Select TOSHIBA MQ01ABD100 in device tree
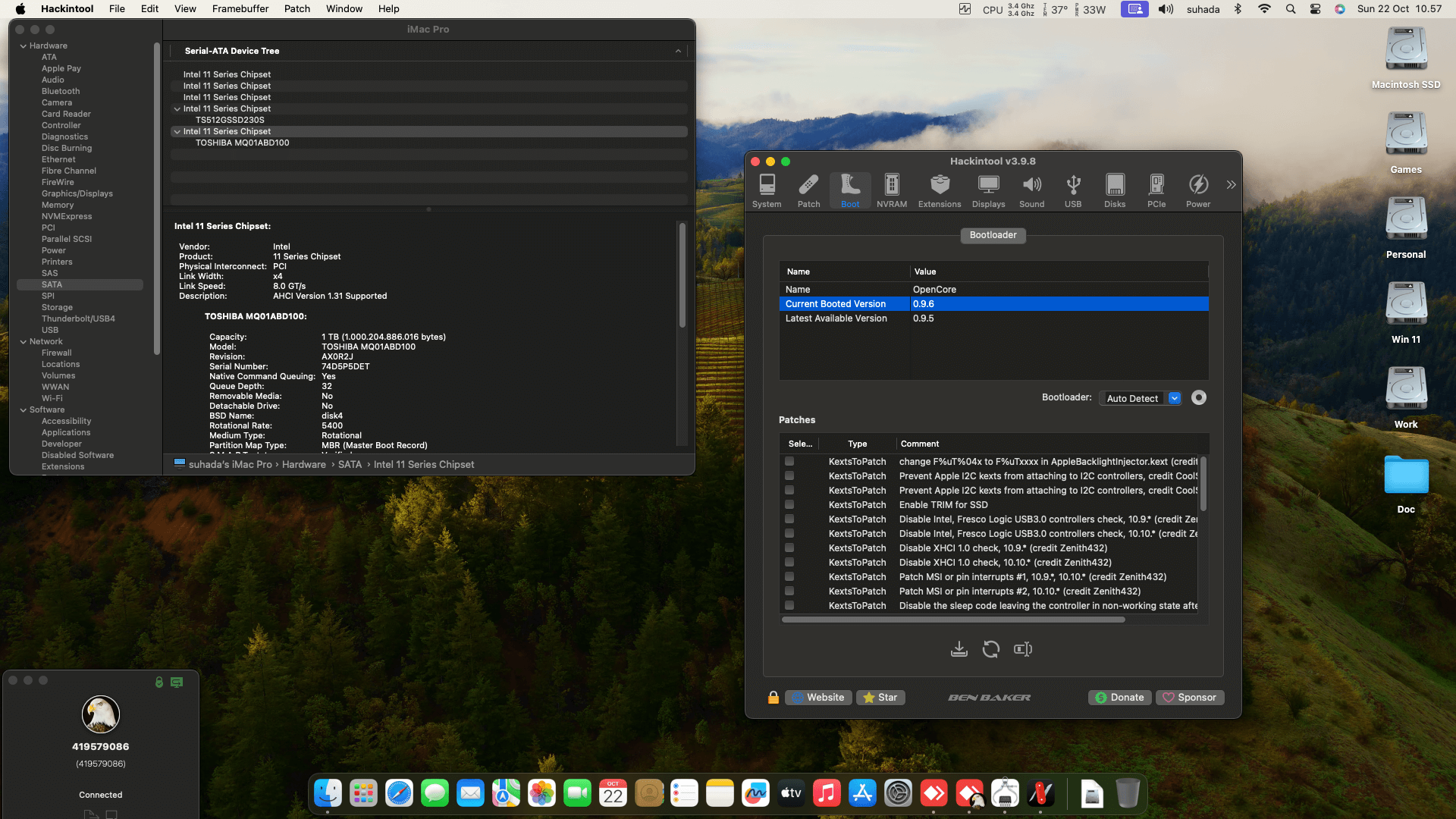The image size is (1456, 819). tap(242, 143)
